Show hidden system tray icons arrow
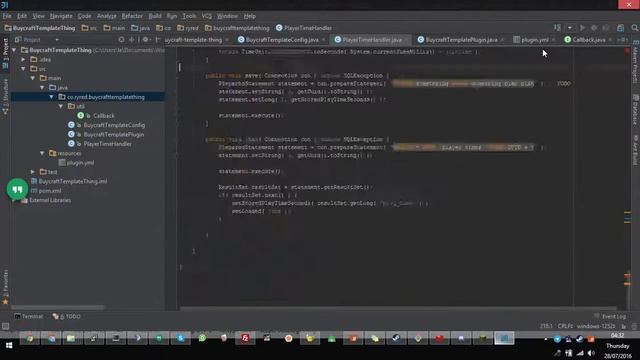640x360 pixels. 546,339
